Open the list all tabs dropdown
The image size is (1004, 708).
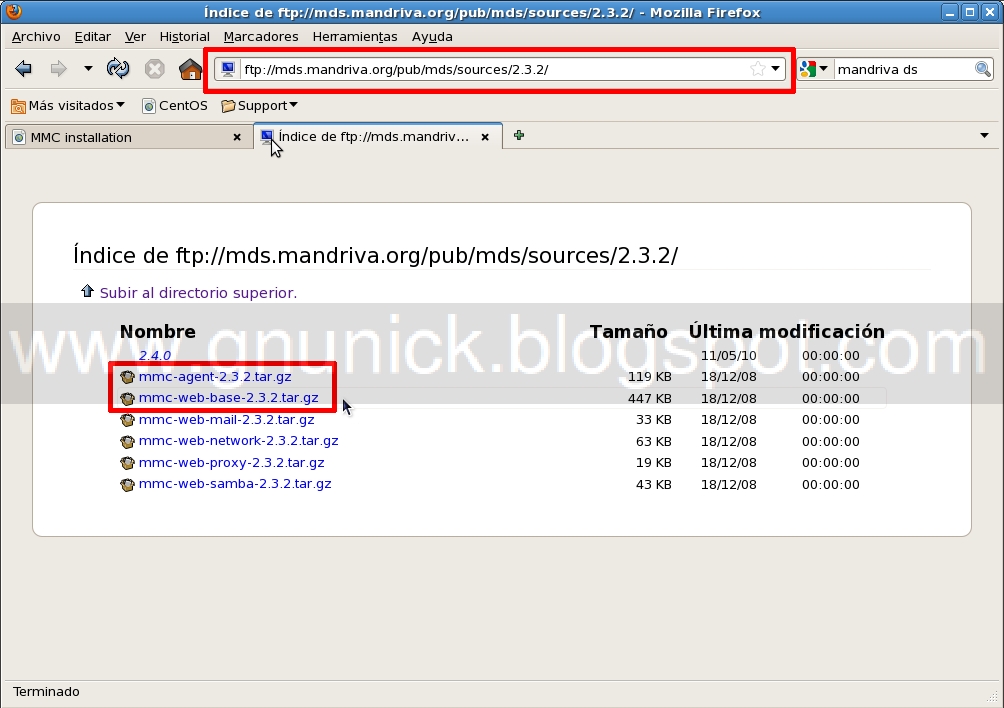pos(984,135)
